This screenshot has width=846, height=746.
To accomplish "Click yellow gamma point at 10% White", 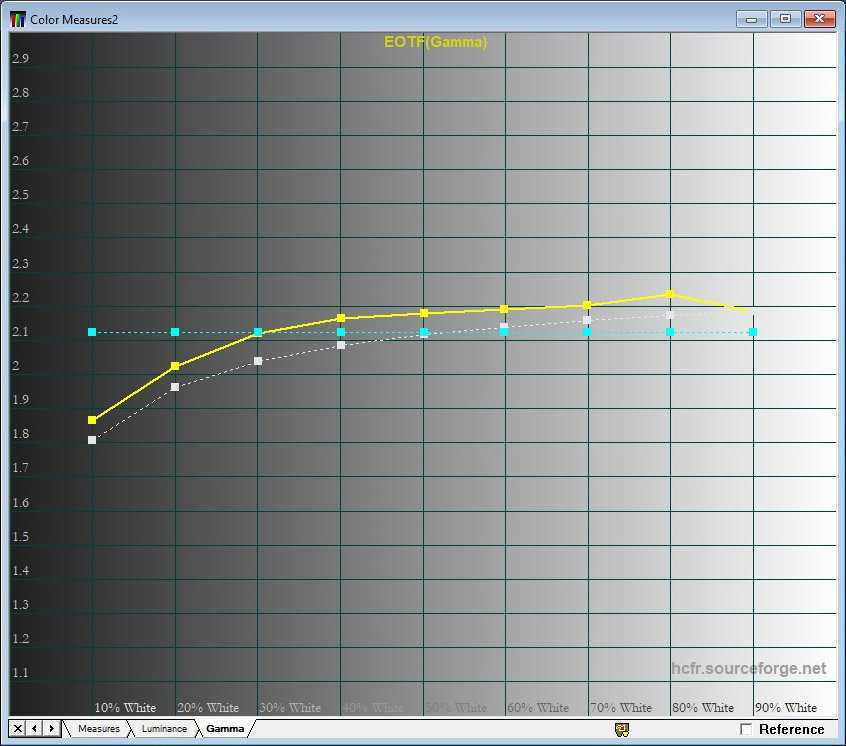I will (92, 420).
